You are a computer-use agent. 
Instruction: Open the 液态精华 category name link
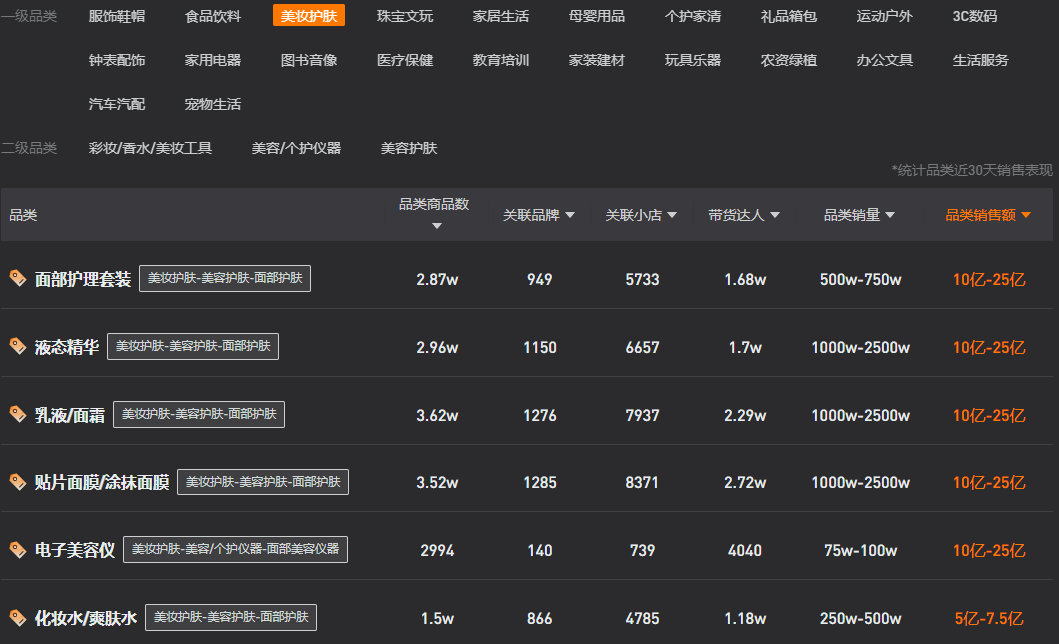point(67,347)
